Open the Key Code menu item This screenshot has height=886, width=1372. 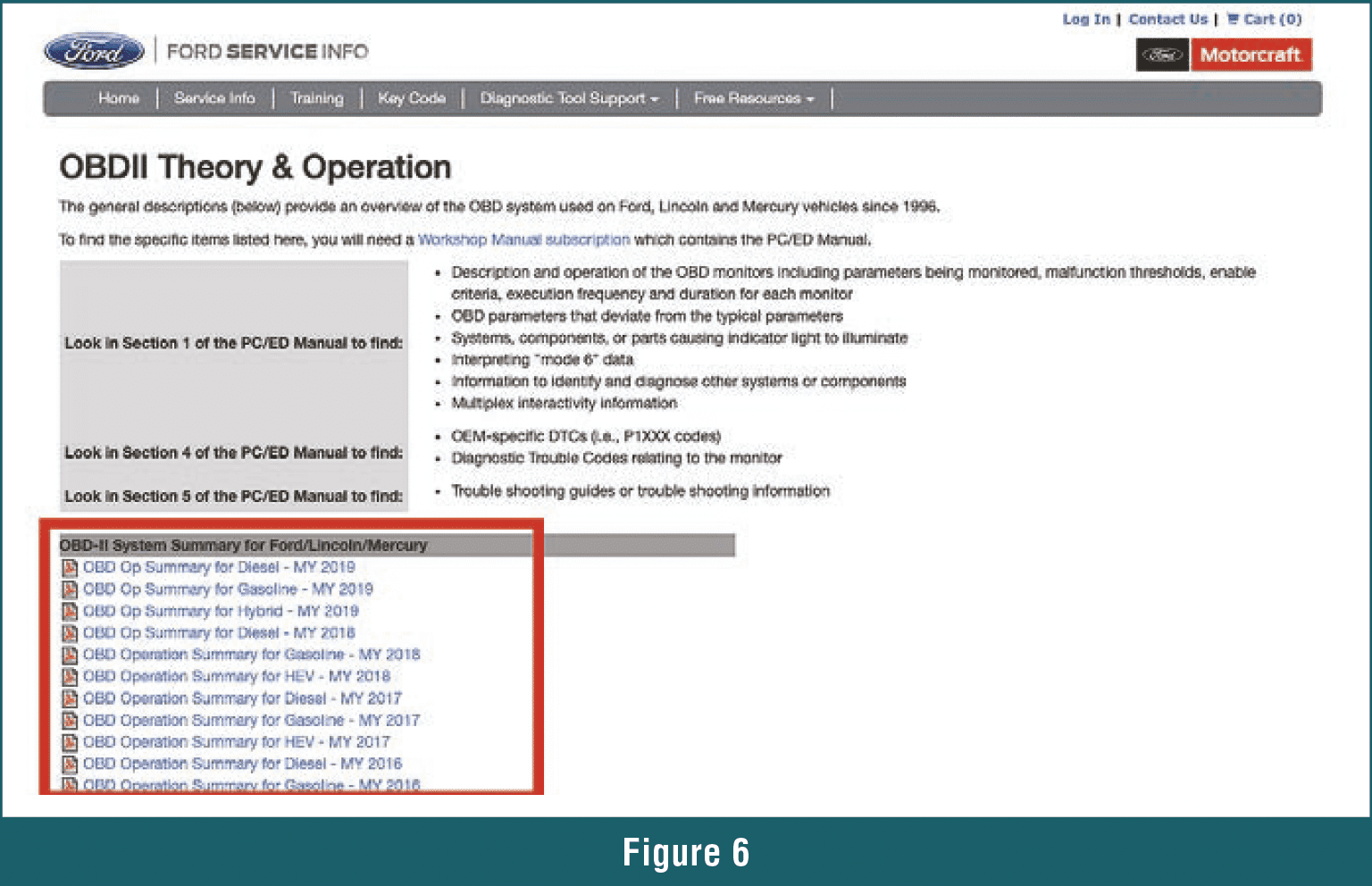click(x=412, y=98)
